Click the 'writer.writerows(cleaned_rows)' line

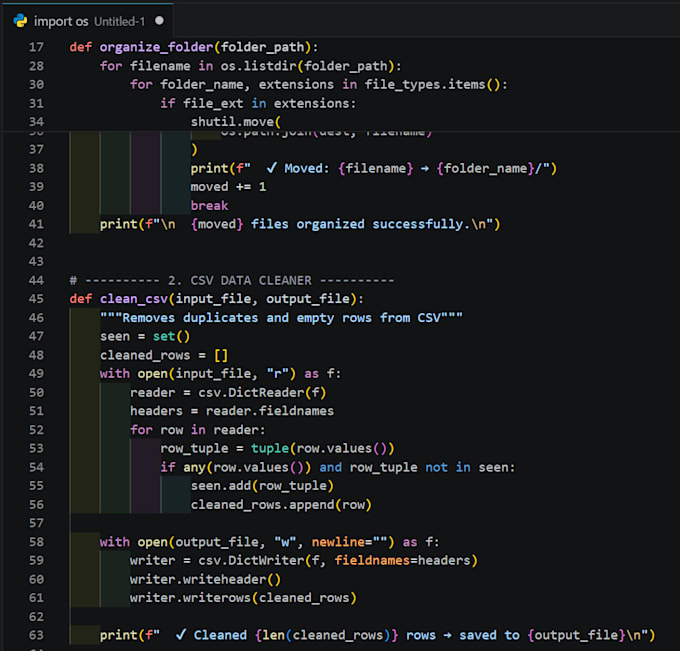tap(243, 598)
